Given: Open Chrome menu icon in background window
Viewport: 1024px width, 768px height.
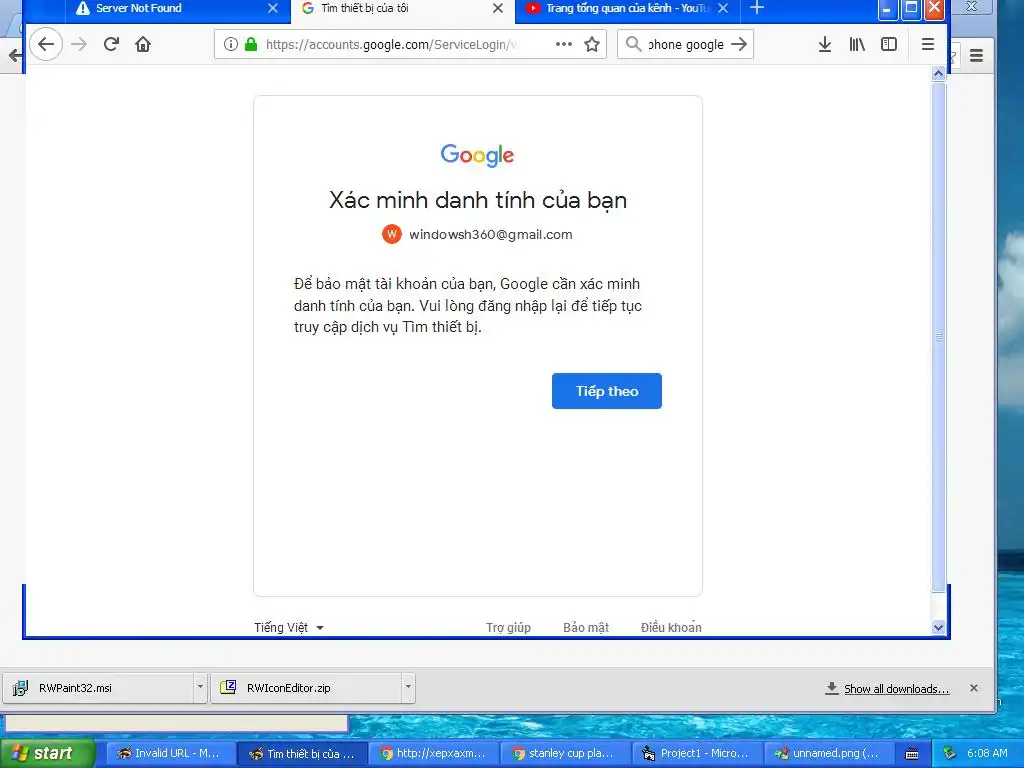Looking at the screenshot, I should [976, 56].
